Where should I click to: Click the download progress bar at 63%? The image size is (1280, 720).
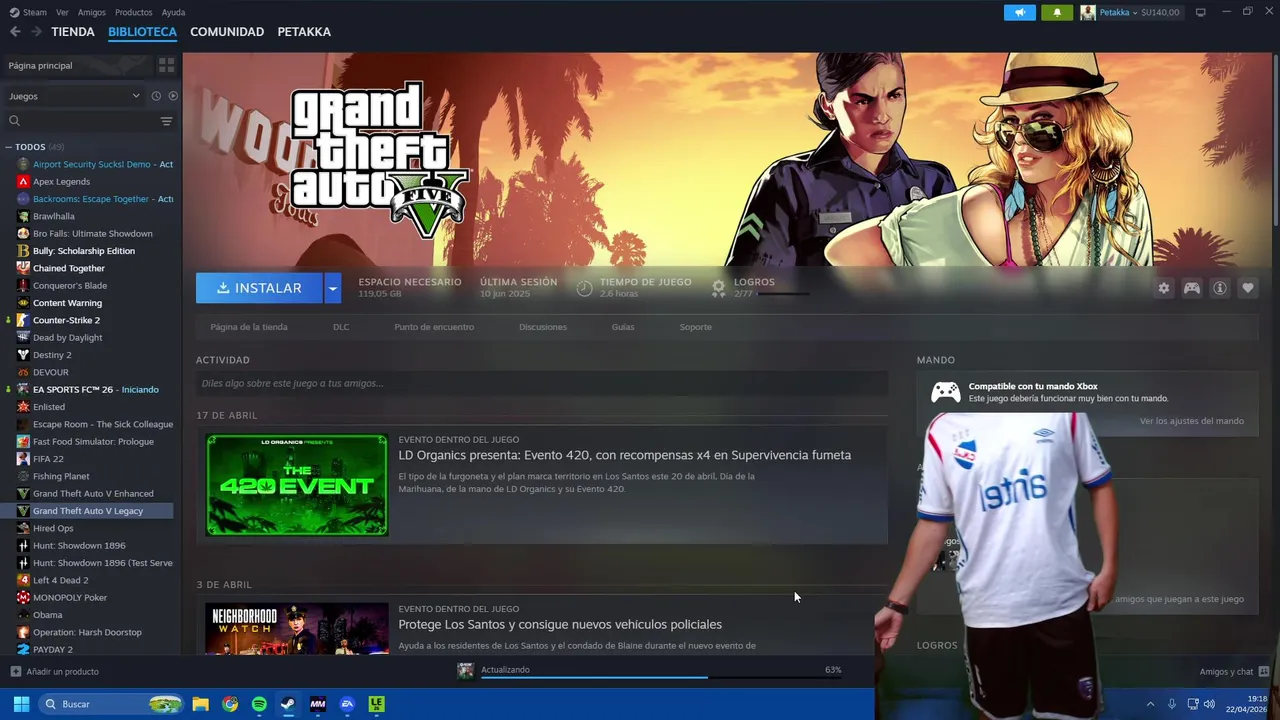pos(661,677)
